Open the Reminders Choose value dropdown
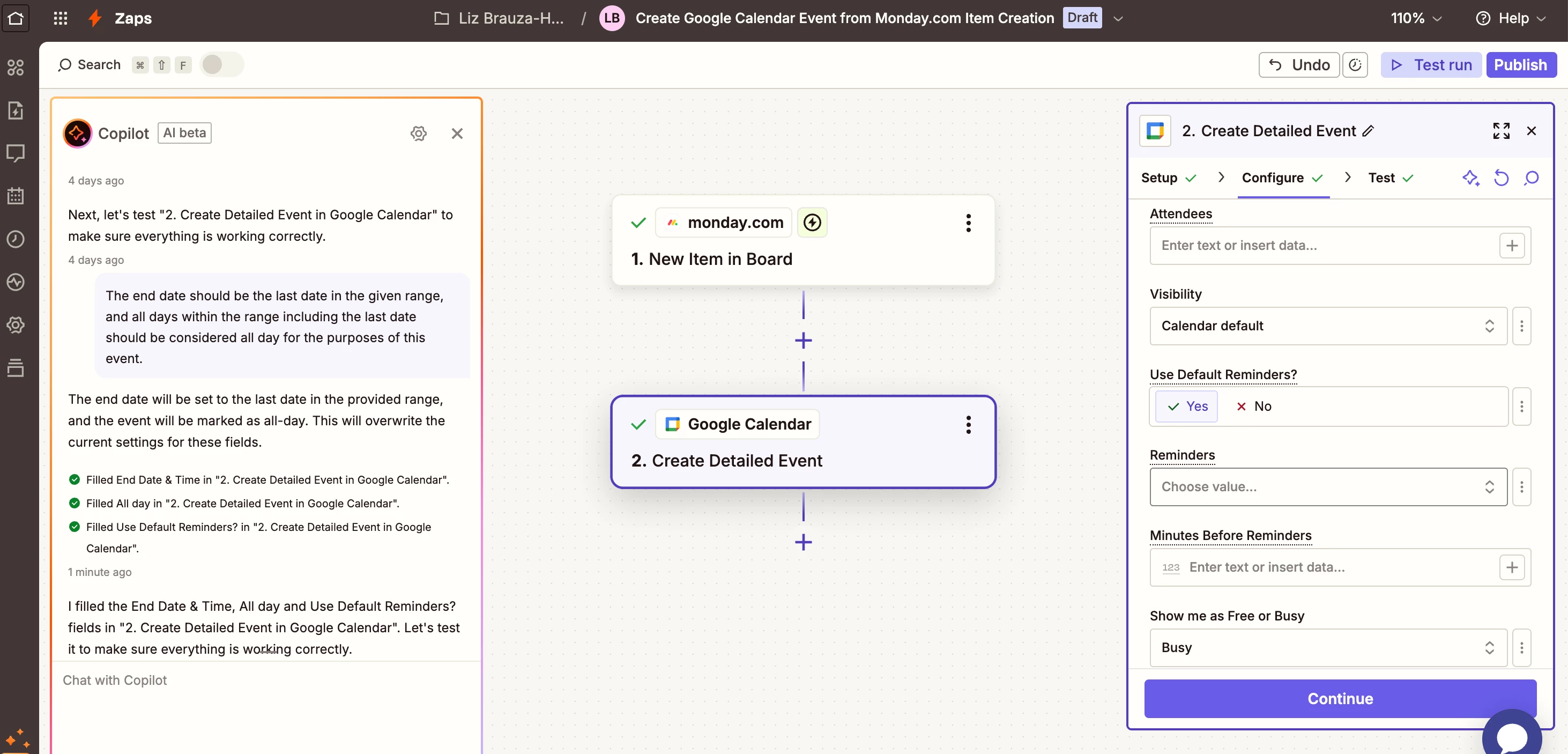 point(1328,486)
